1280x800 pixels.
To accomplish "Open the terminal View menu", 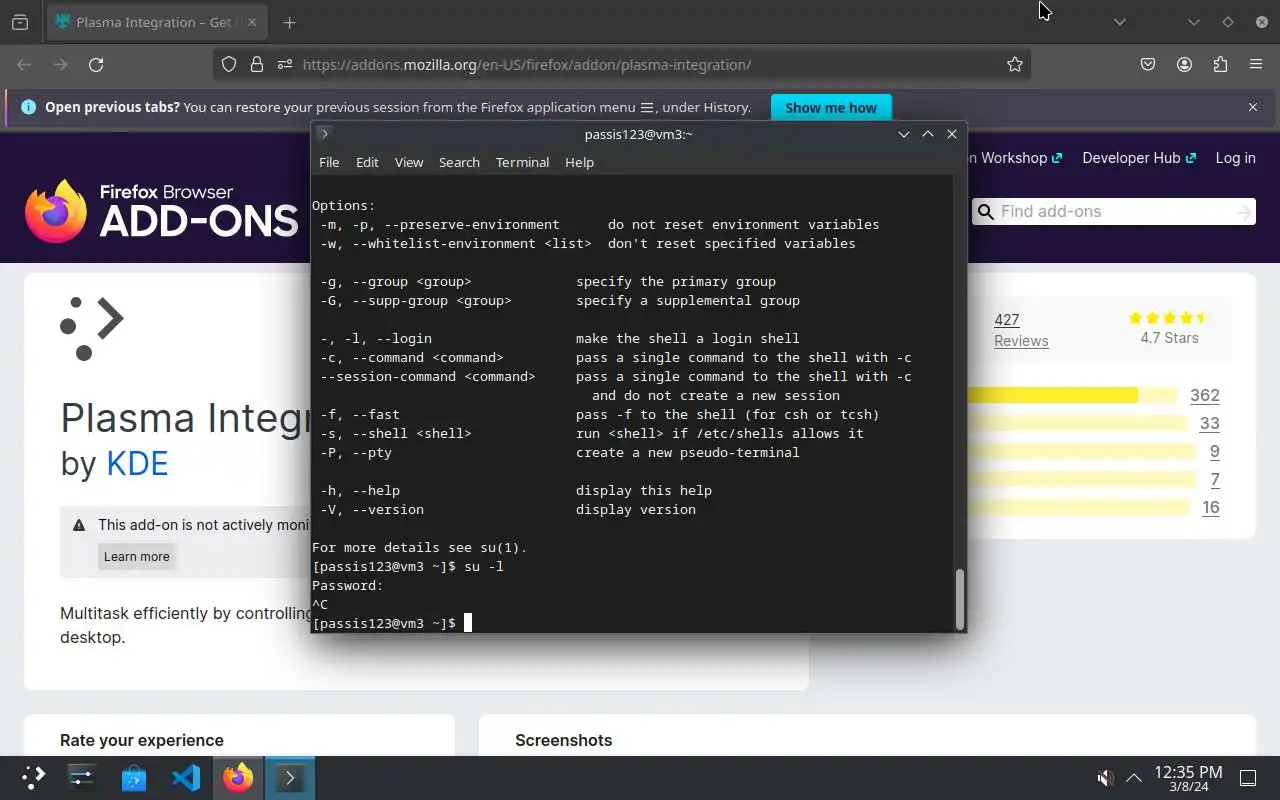I will coord(409,162).
